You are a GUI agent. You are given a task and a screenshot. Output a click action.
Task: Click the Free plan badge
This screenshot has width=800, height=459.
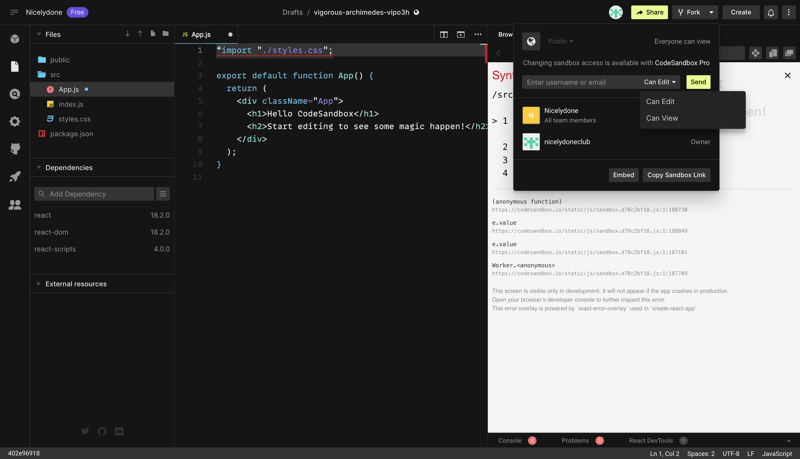coord(78,12)
